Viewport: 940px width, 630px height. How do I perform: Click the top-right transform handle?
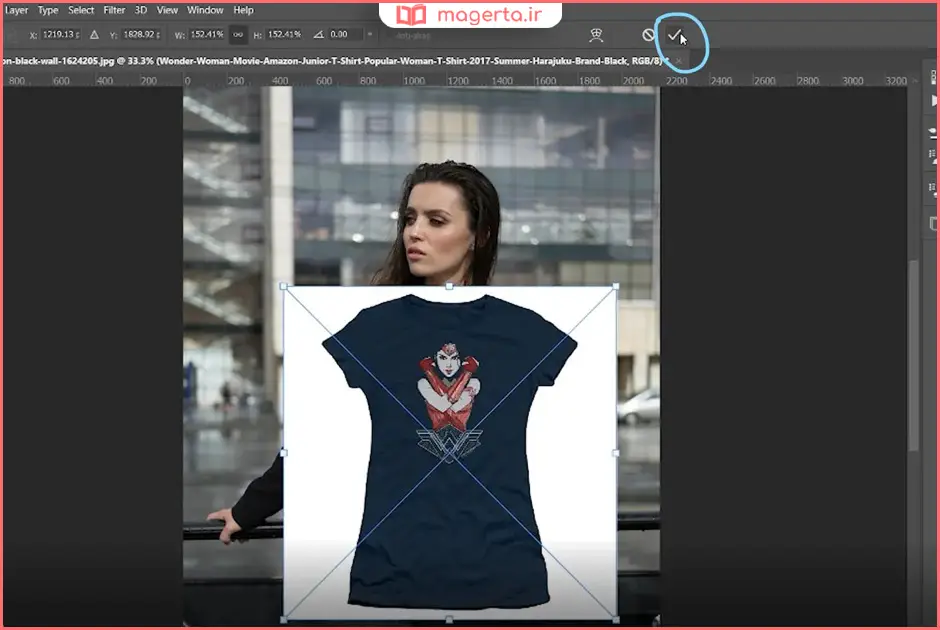(616, 287)
